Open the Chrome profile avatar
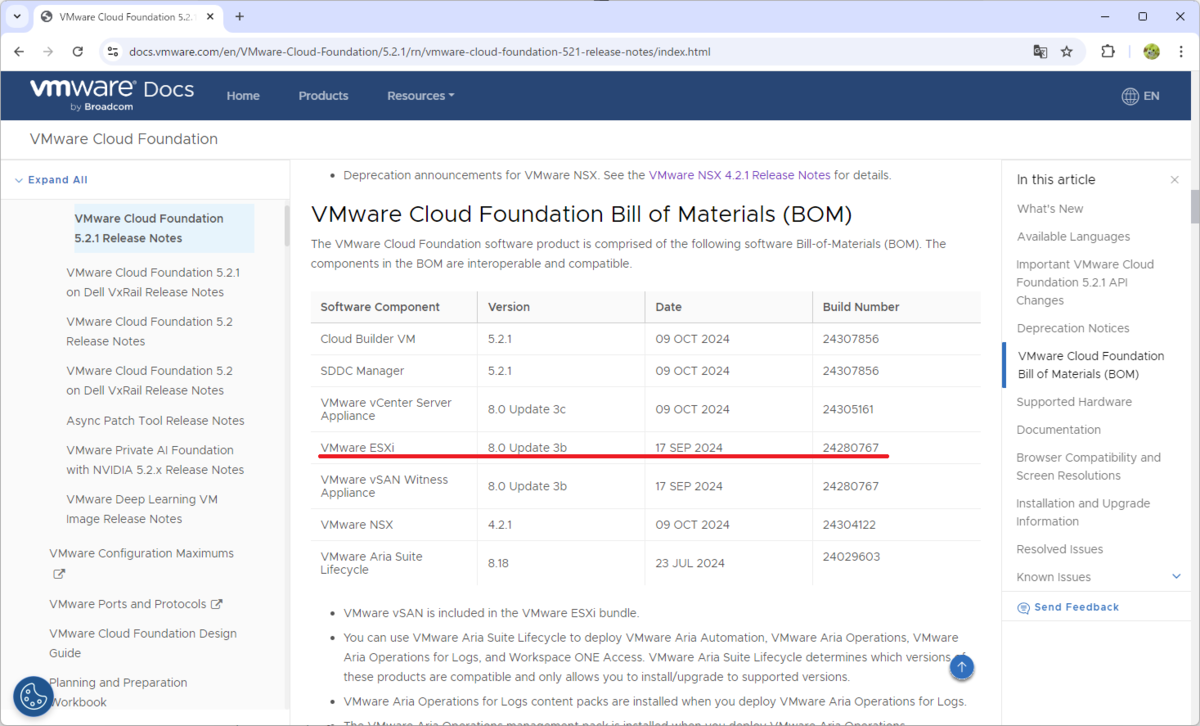Screen dimensions: 1200x726 click(1151, 51)
